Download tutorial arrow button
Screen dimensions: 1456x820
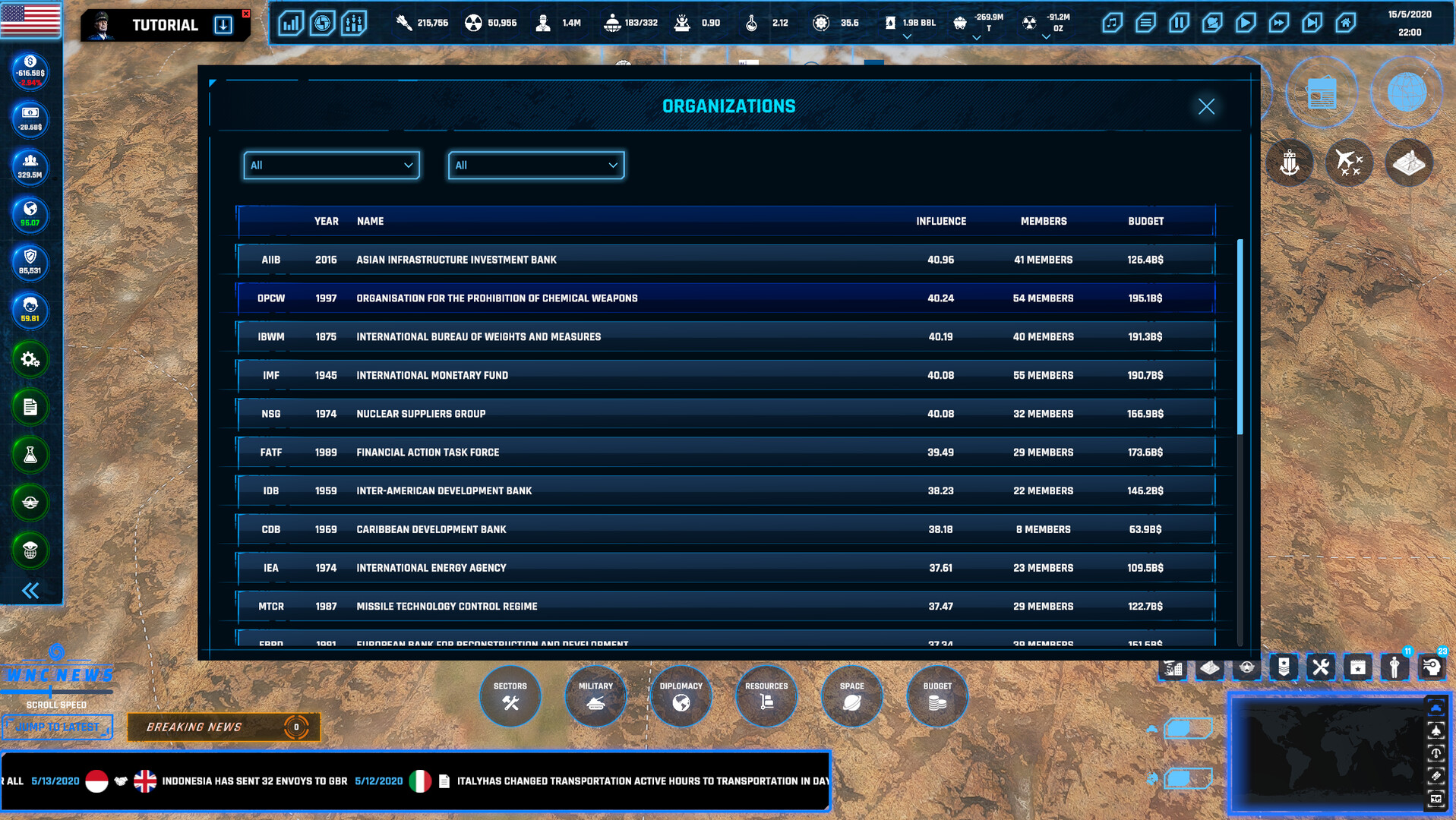click(223, 25)
